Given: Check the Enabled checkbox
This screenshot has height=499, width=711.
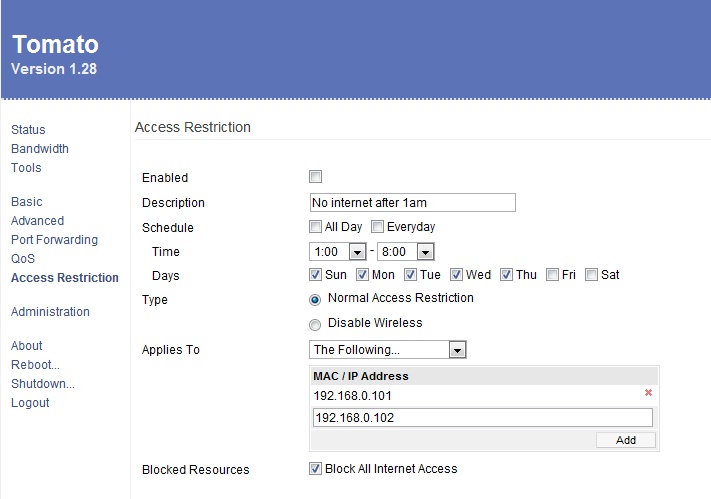Looking at the screenshot, I should coord(316,177).
